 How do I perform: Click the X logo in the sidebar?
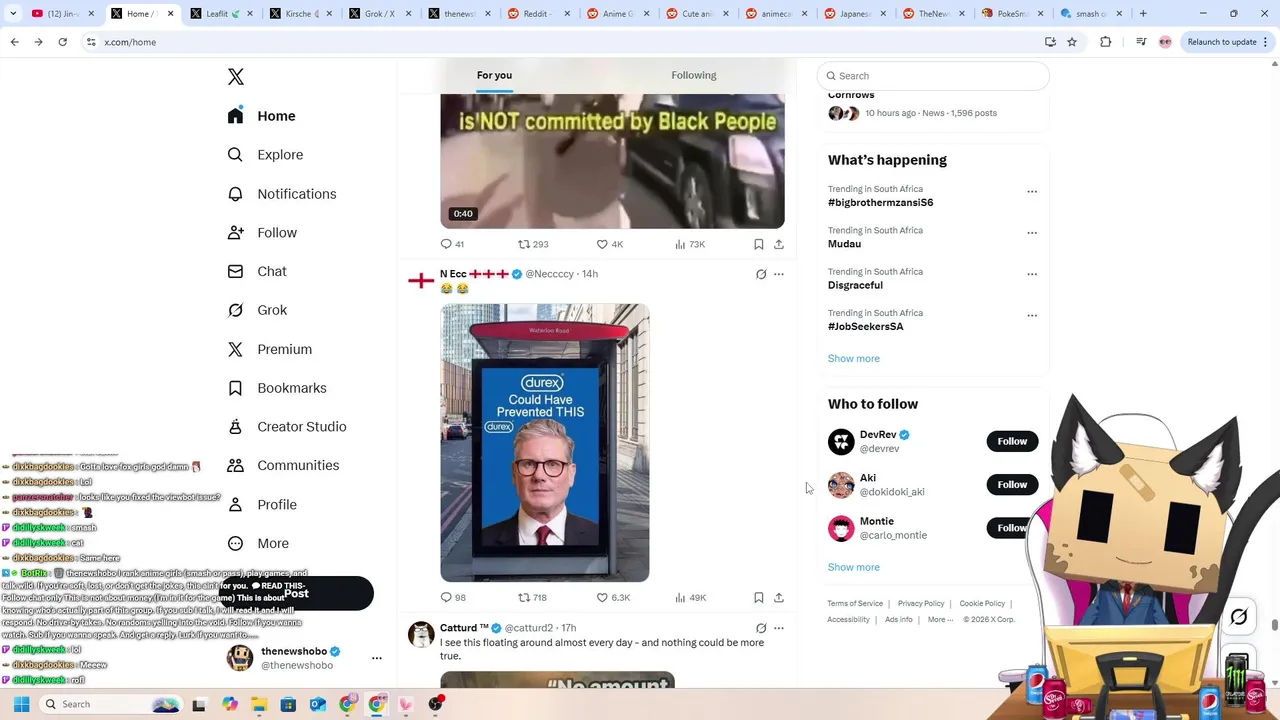pos(236,77)
